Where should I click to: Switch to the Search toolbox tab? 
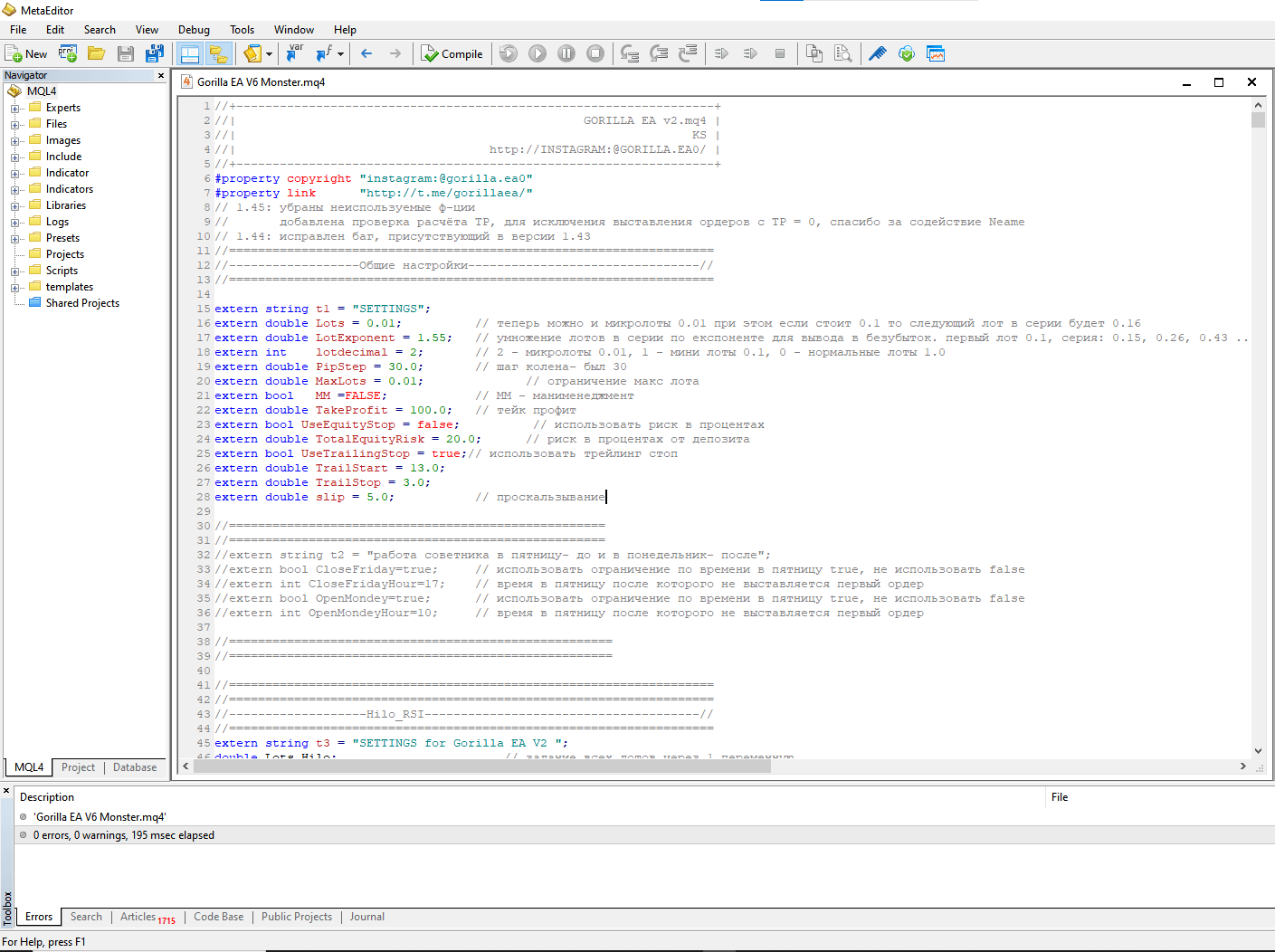(86, 917)
